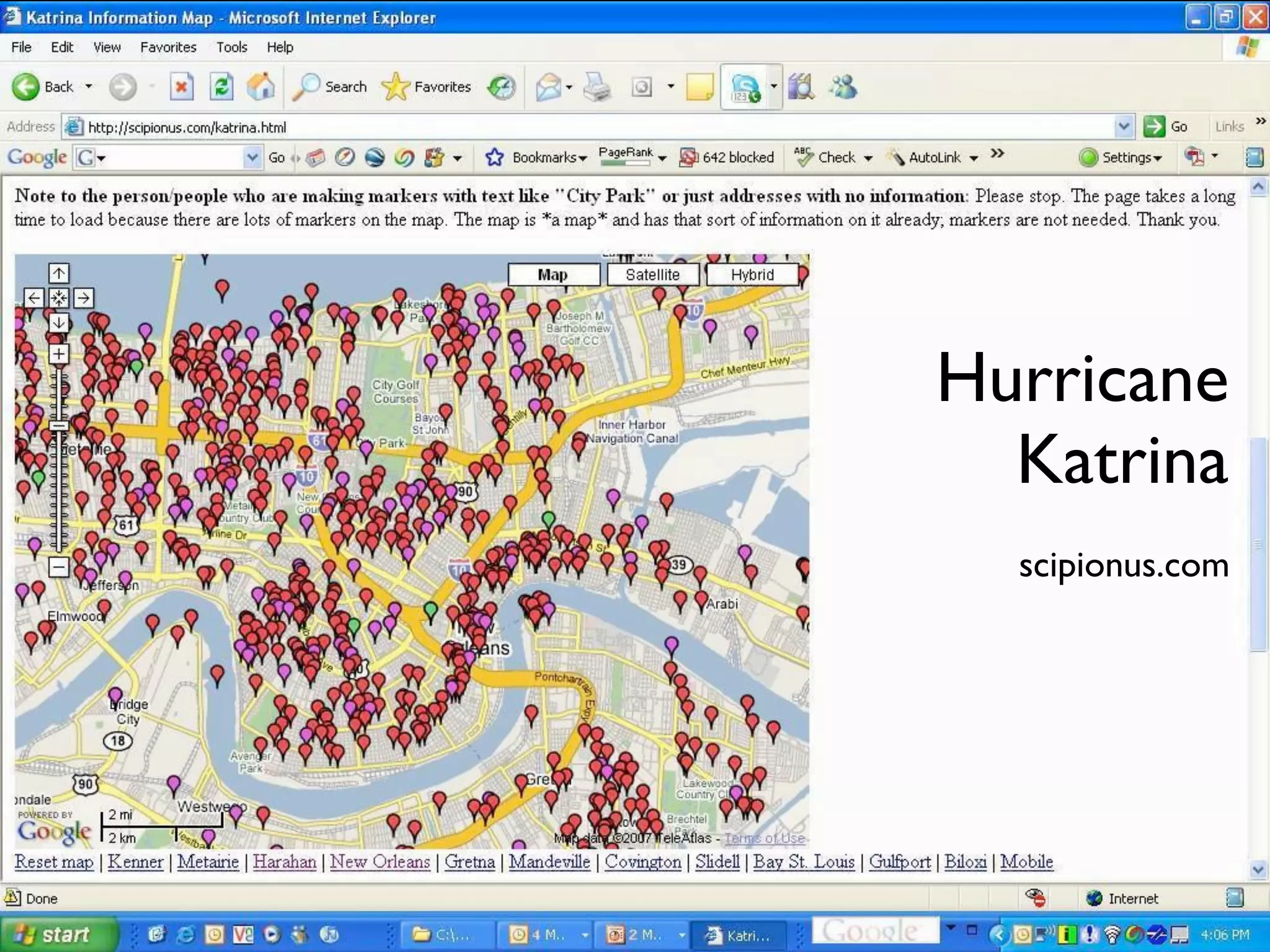Click the Google toolbar Go button
Image resolution: width=1270 pixels, height=952 pixels.
point(277,157)
